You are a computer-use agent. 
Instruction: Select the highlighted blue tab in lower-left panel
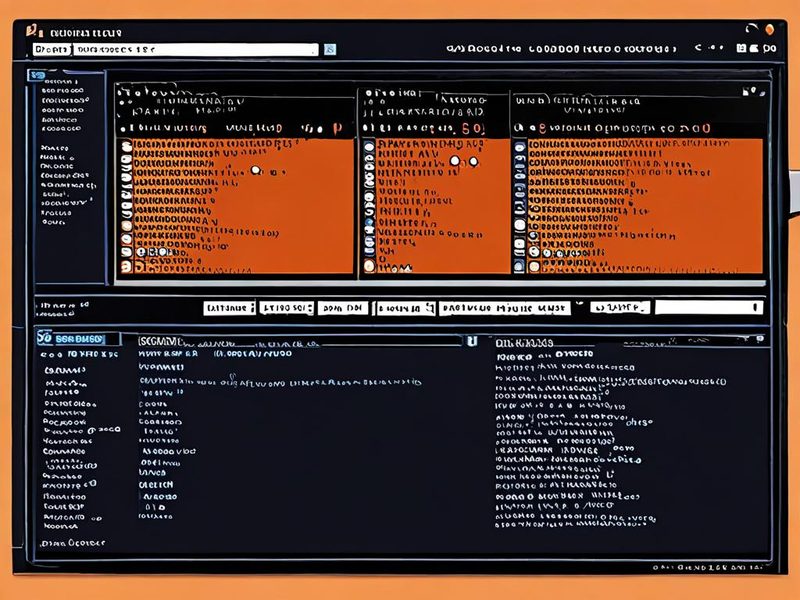[79, 338]
